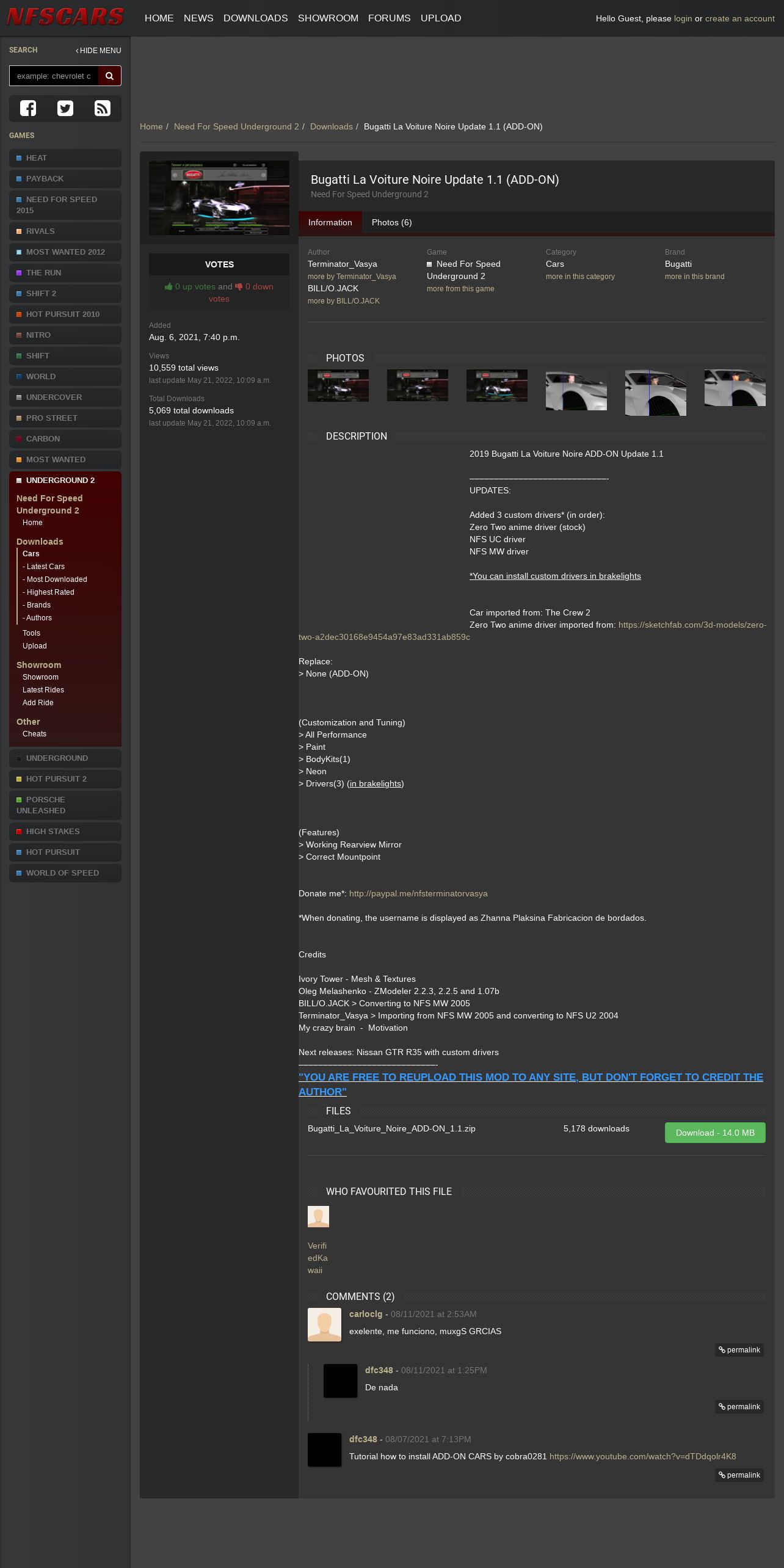
Task: Click the login link
Action: pyautogui.click(x=683, y=19)
